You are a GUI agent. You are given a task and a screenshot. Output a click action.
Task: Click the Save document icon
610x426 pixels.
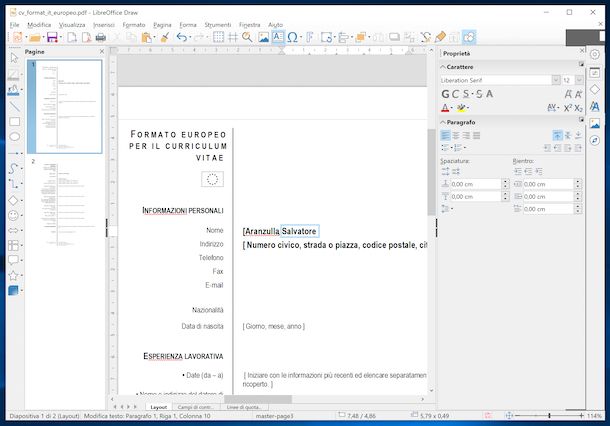point(52,37)
